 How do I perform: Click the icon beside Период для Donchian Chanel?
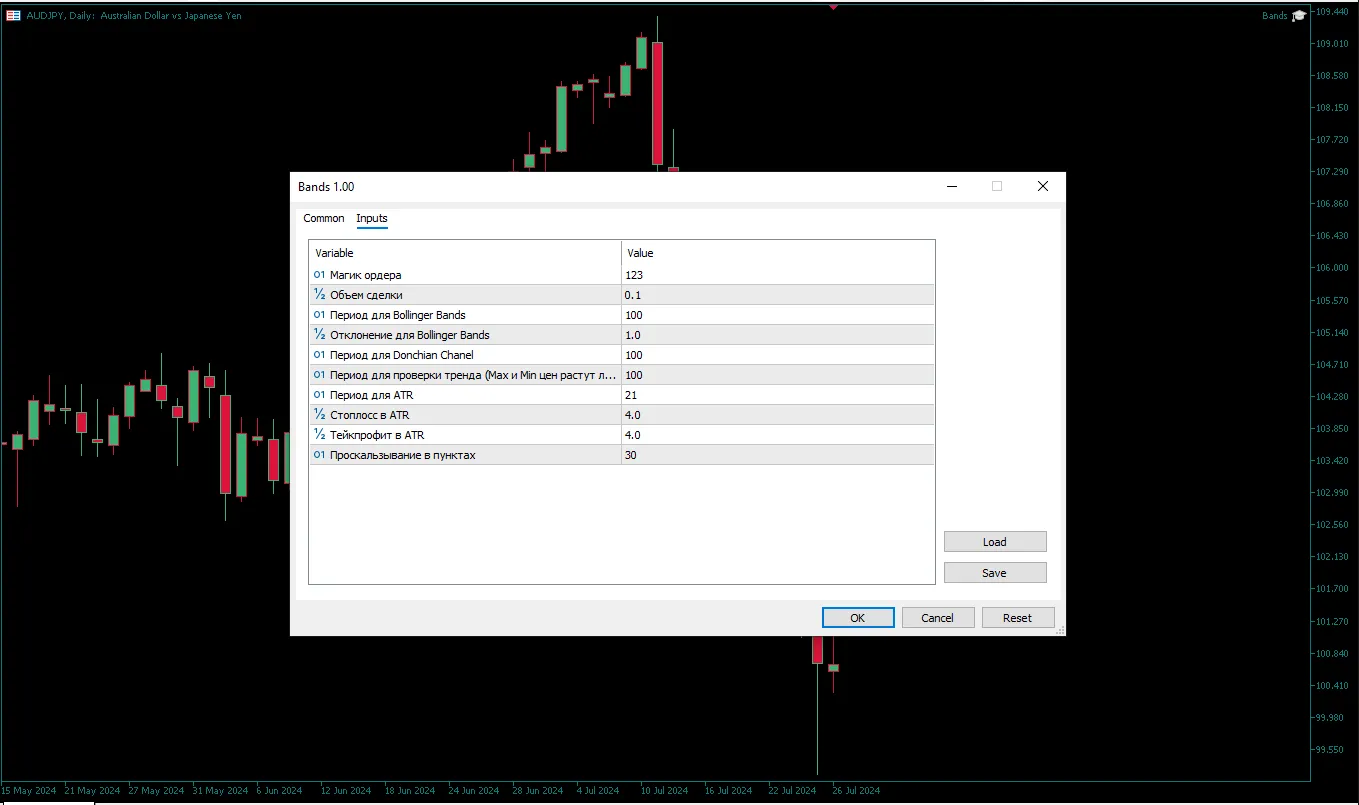320,355
